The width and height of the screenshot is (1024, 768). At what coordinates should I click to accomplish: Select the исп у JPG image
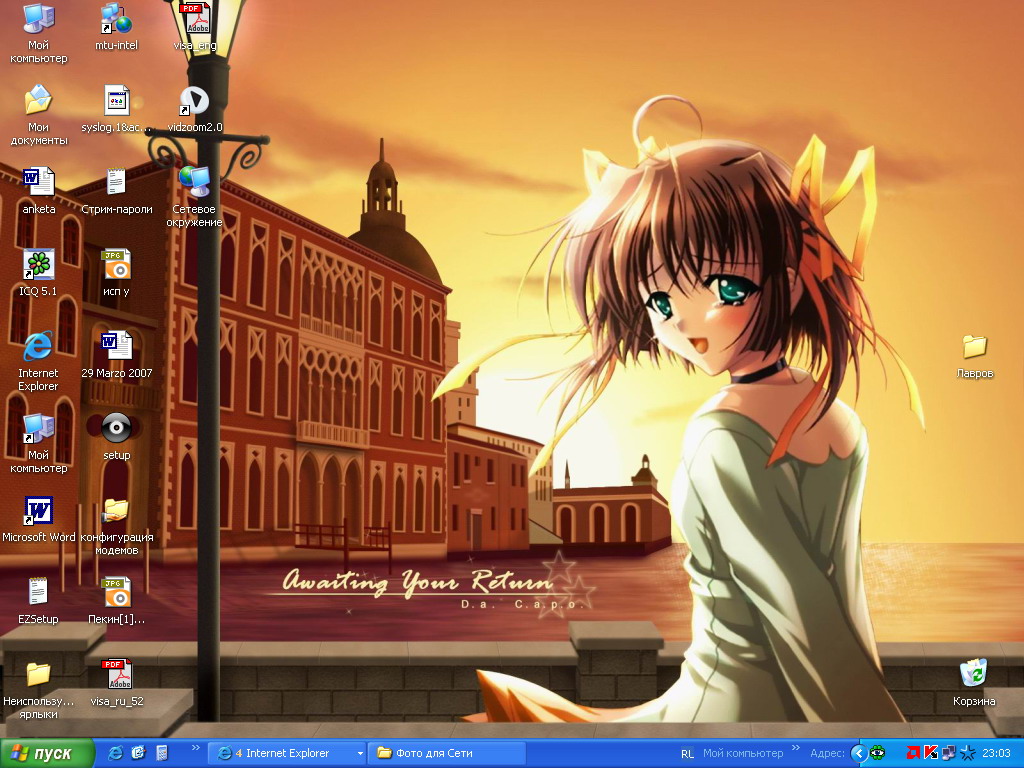(x=116, y=274)
